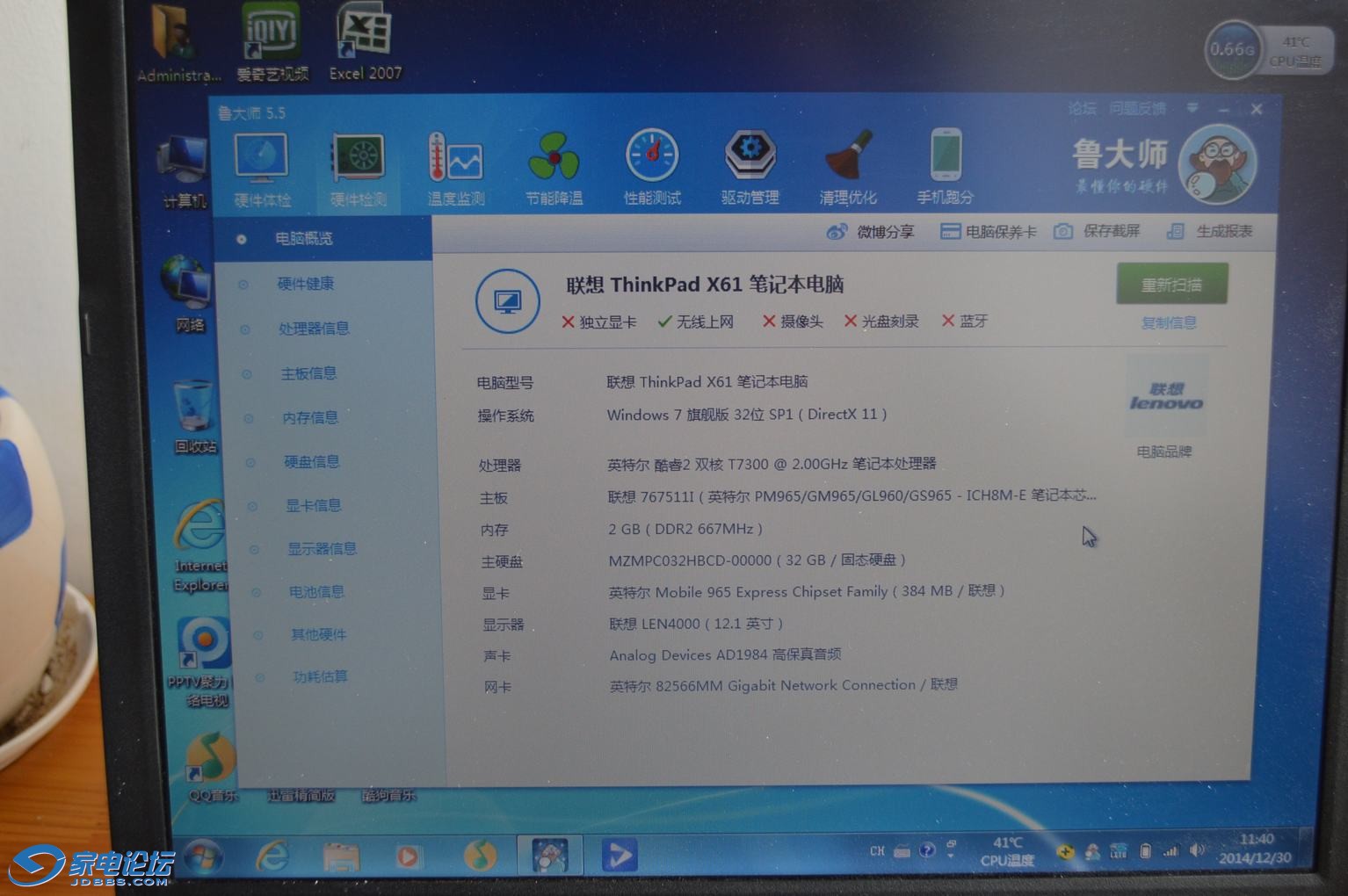Open 温度监测 temperature monitoring

[455, 169]
